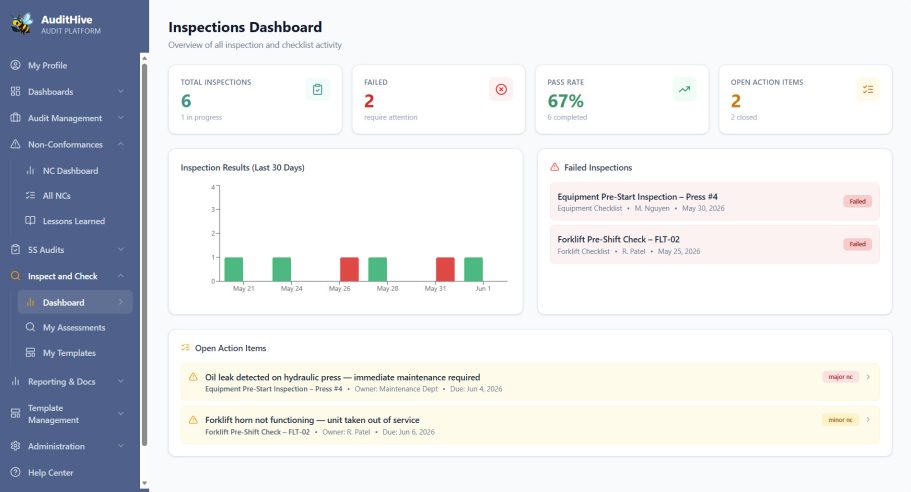This screenshot has width=911, height=492.
Task: Click the My Assessments search icon
Action: point(30,327)
